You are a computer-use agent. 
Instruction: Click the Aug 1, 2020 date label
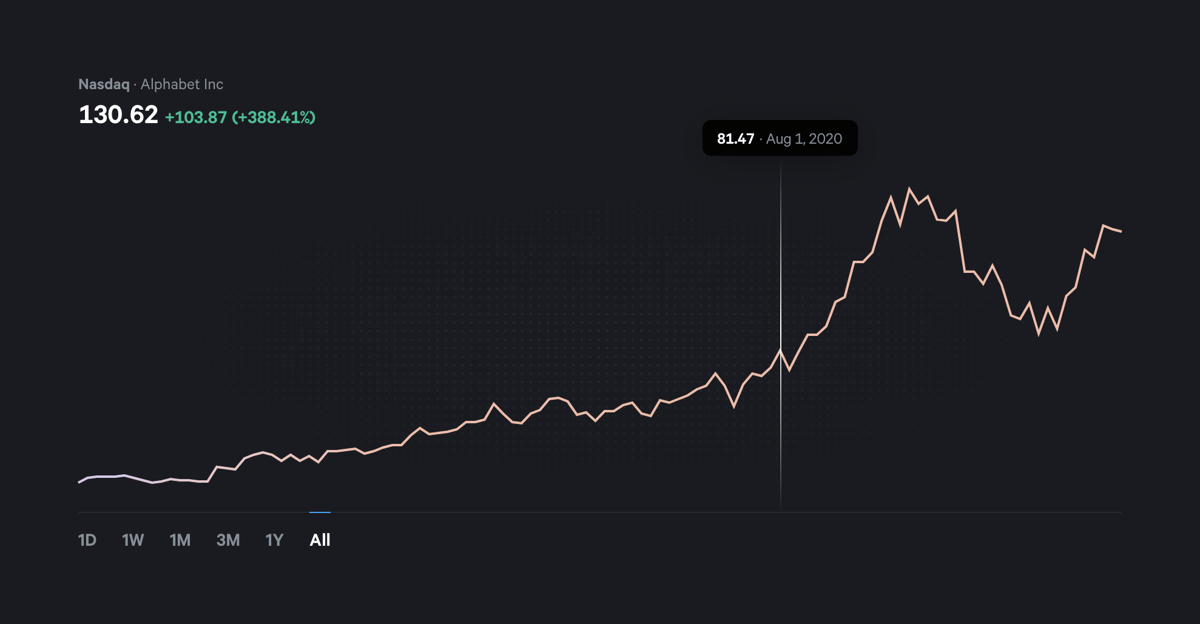click(806, 138)
